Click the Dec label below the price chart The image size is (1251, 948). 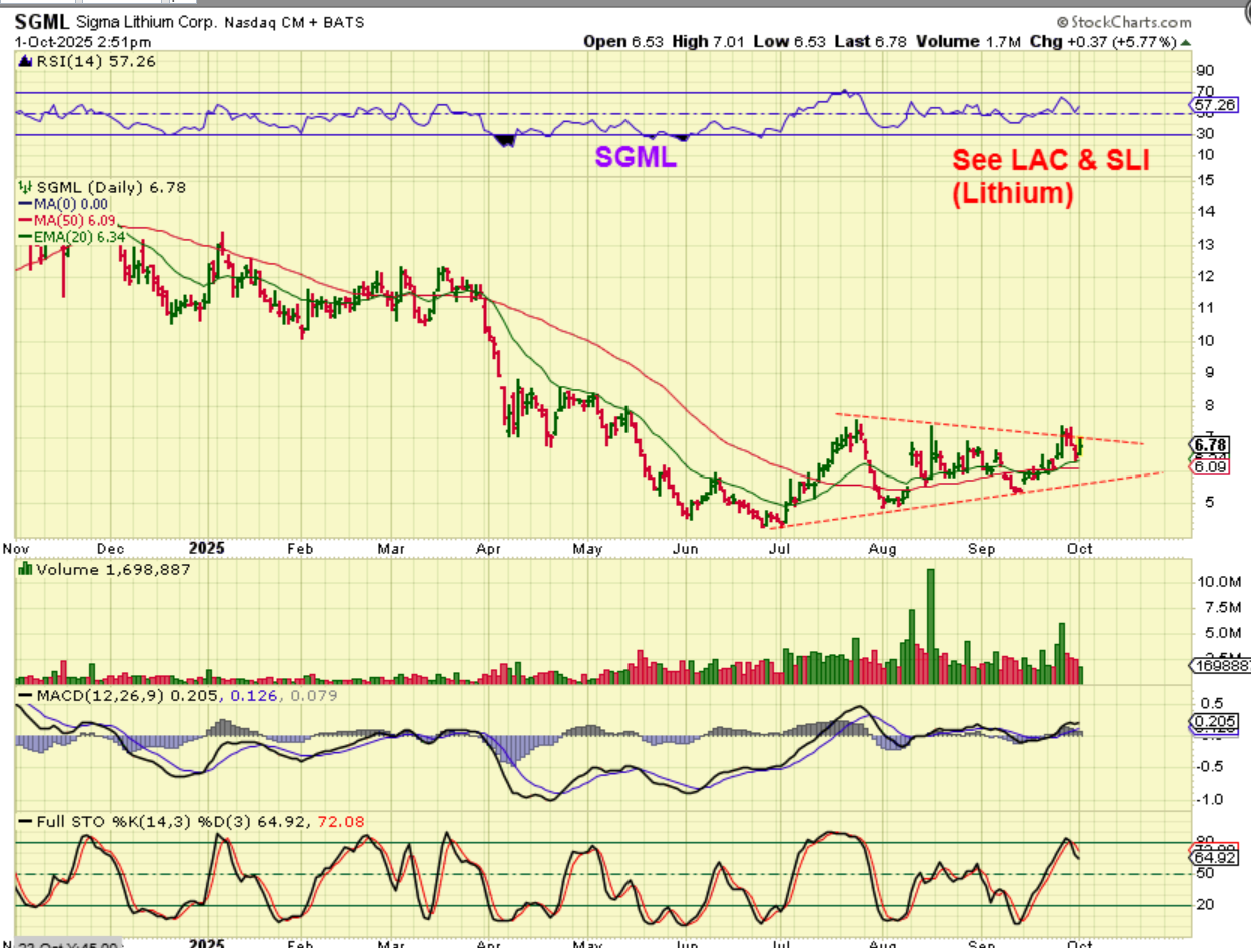[110, 549]
